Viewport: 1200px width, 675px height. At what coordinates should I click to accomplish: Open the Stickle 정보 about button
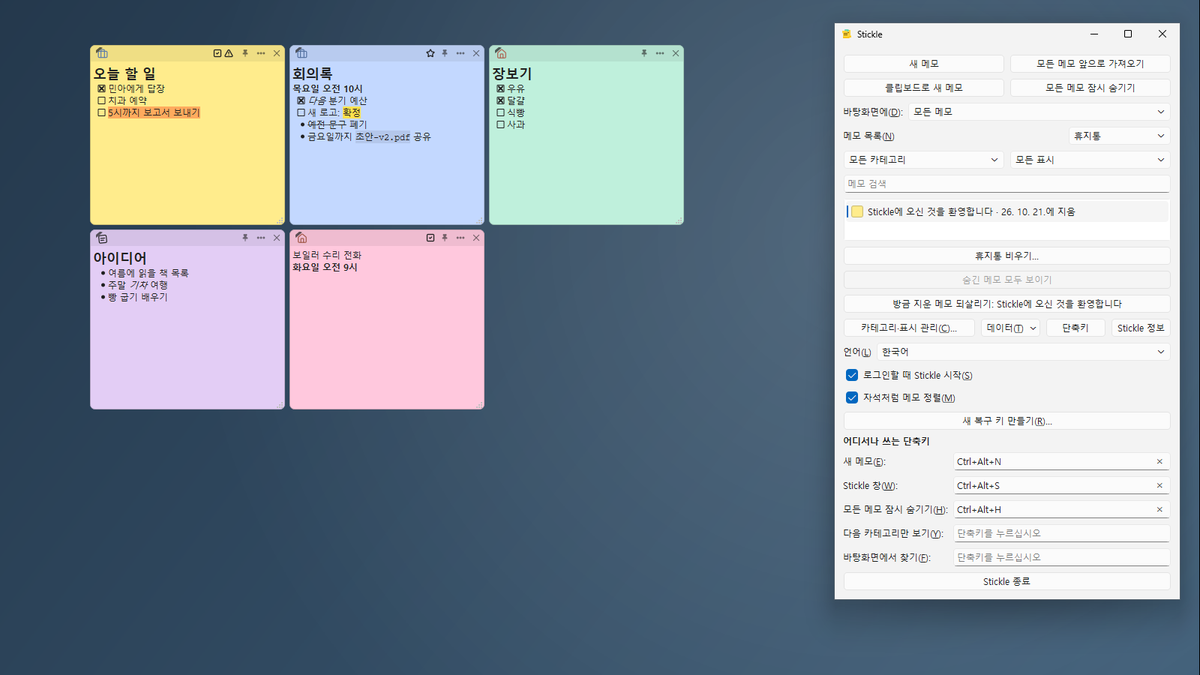click(x=1140, y=328)
